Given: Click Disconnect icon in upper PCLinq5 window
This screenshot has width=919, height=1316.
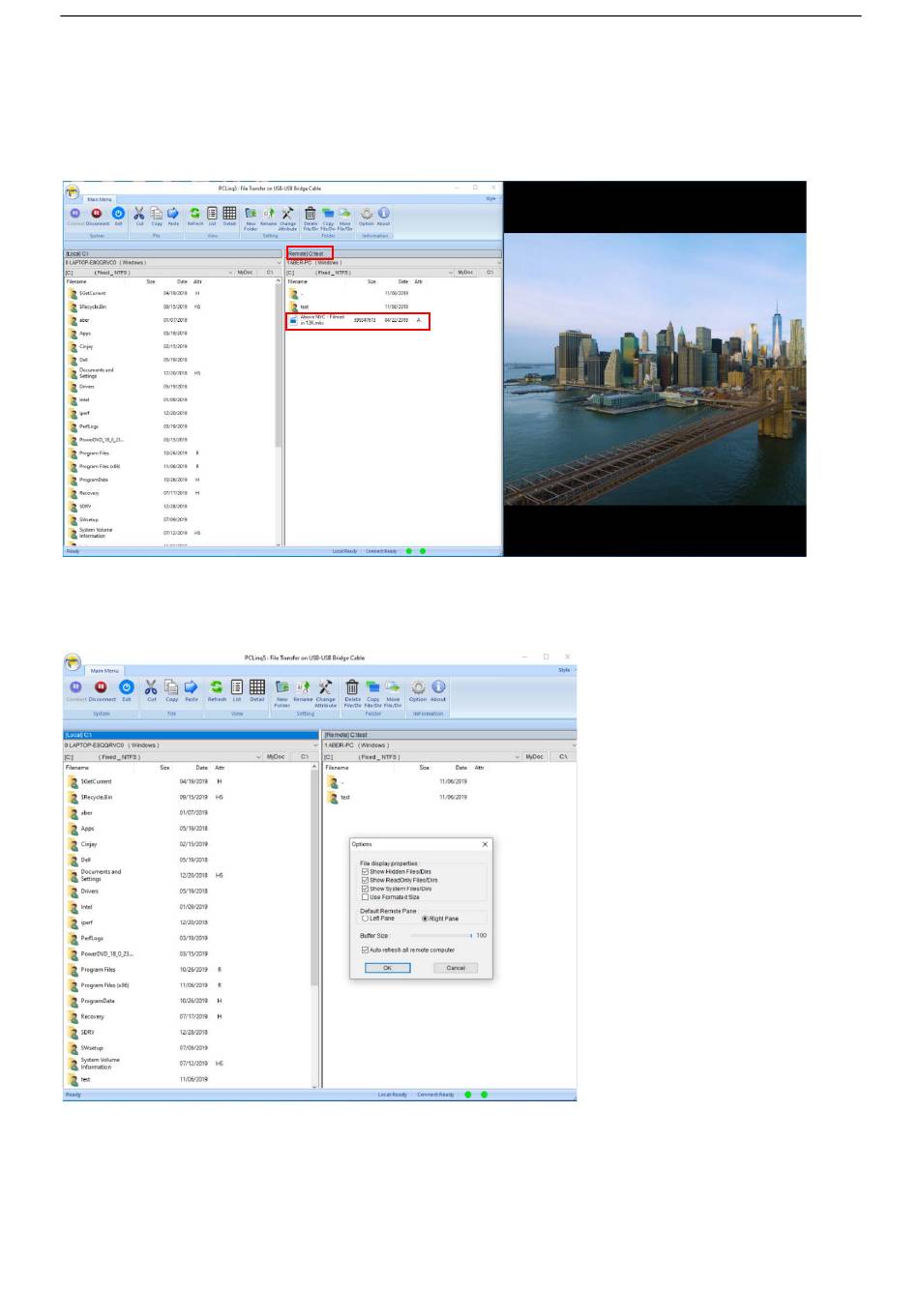Looking at the screenshot, I should pos(96,213).
